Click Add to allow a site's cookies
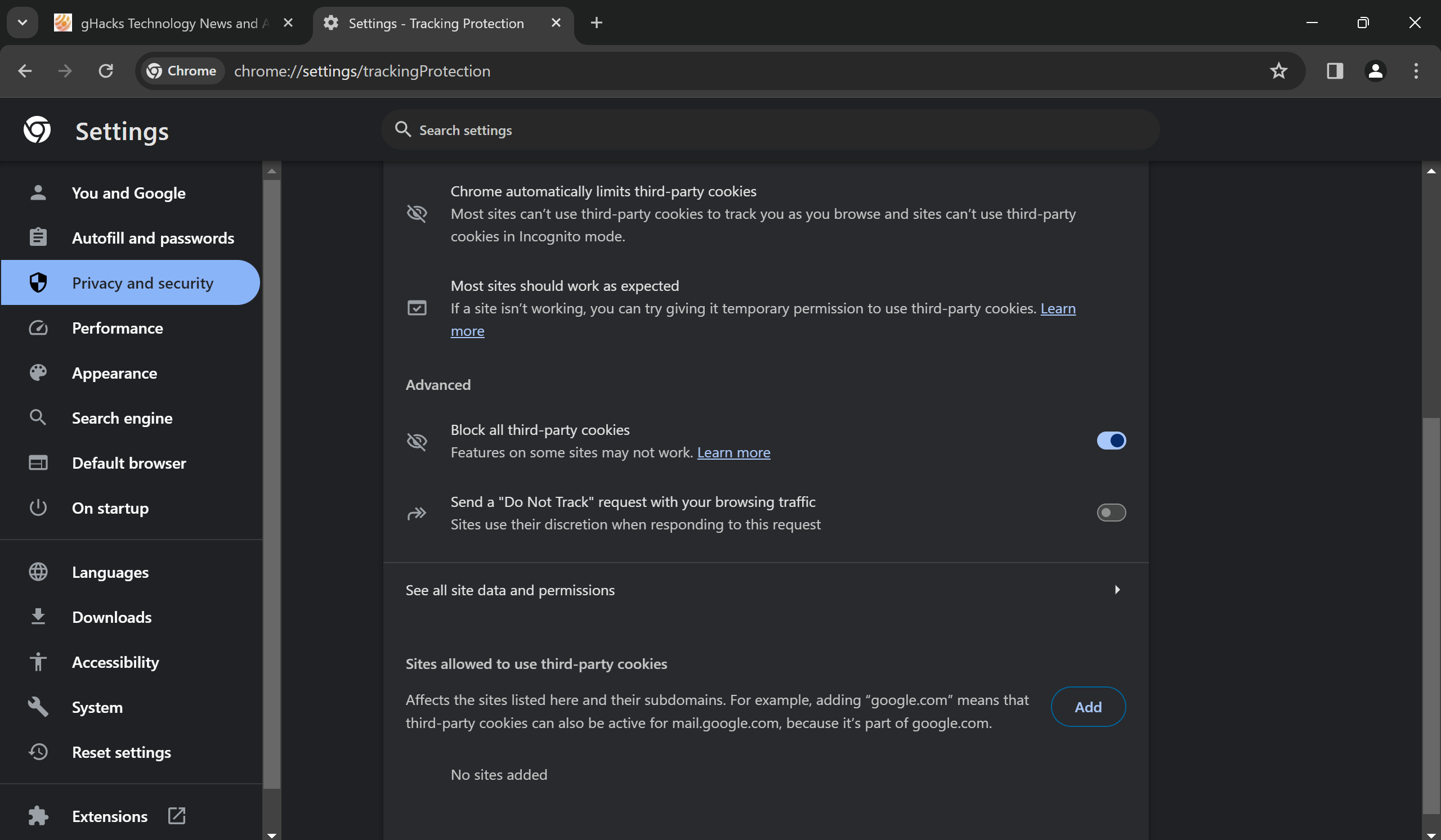Image resolution: width=1441 pixels, height=840 pixels. 1088,706
